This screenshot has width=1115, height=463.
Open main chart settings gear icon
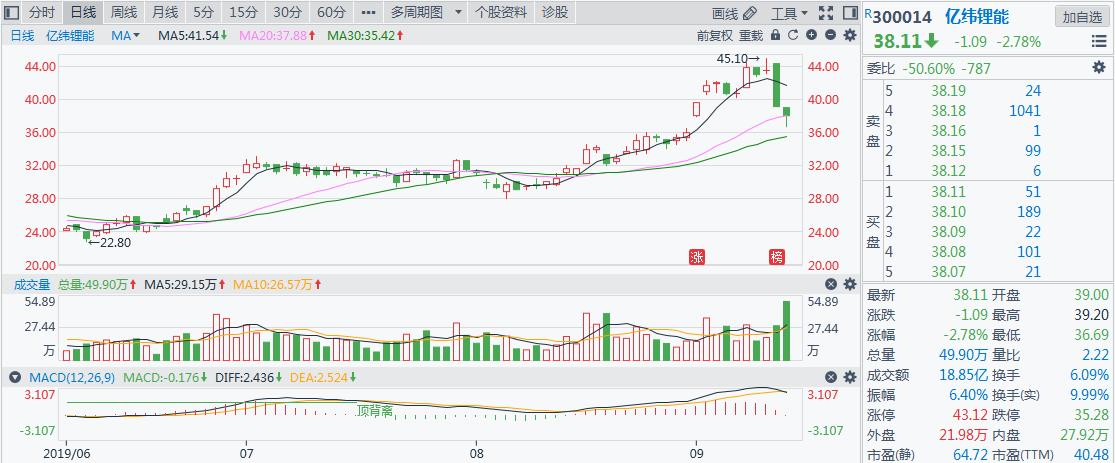click(x=850, y=35)
